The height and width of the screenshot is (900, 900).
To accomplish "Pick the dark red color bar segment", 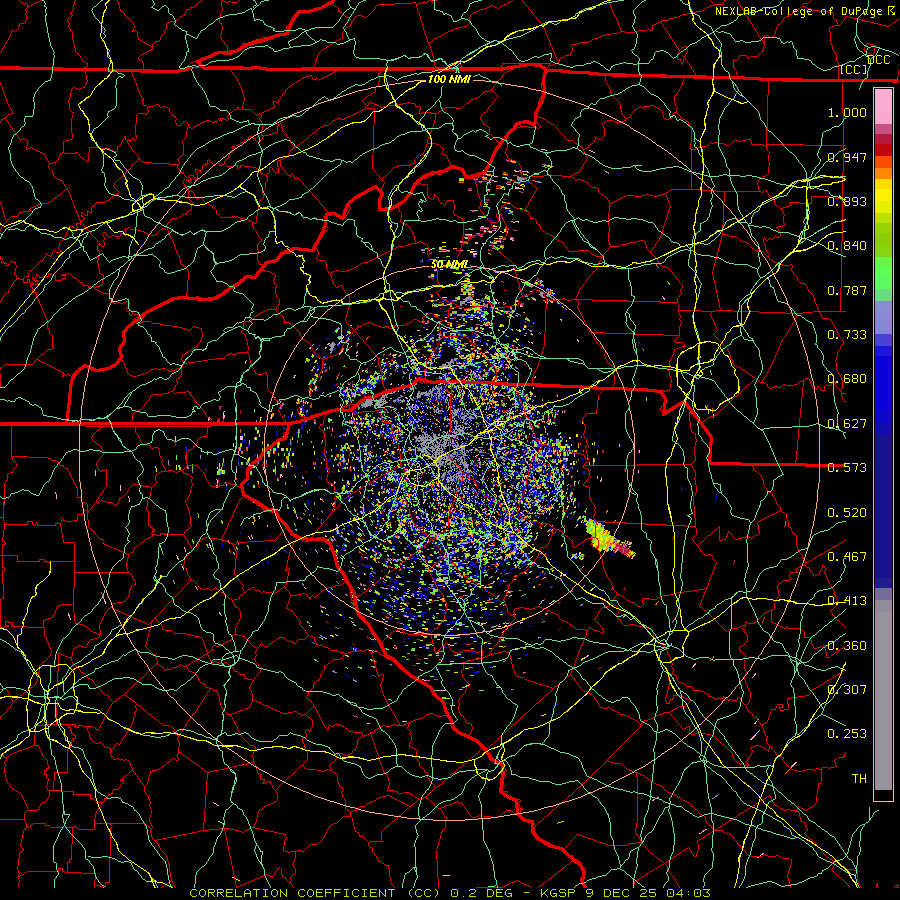I will (x=883, y=149).
